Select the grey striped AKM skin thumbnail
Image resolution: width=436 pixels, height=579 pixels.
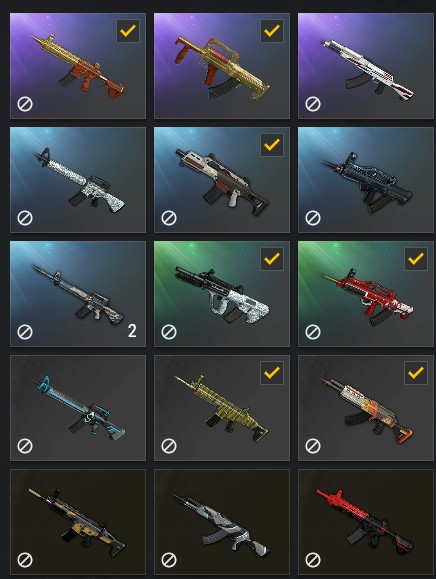tap(222, 522)
